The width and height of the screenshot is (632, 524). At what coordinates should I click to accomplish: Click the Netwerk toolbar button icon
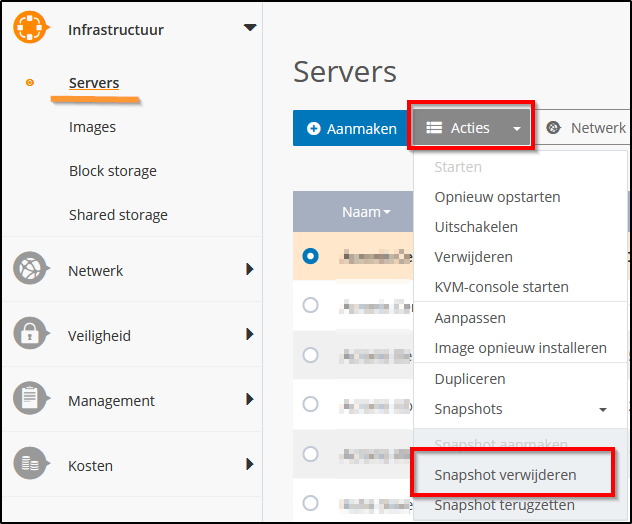point(554,128)
